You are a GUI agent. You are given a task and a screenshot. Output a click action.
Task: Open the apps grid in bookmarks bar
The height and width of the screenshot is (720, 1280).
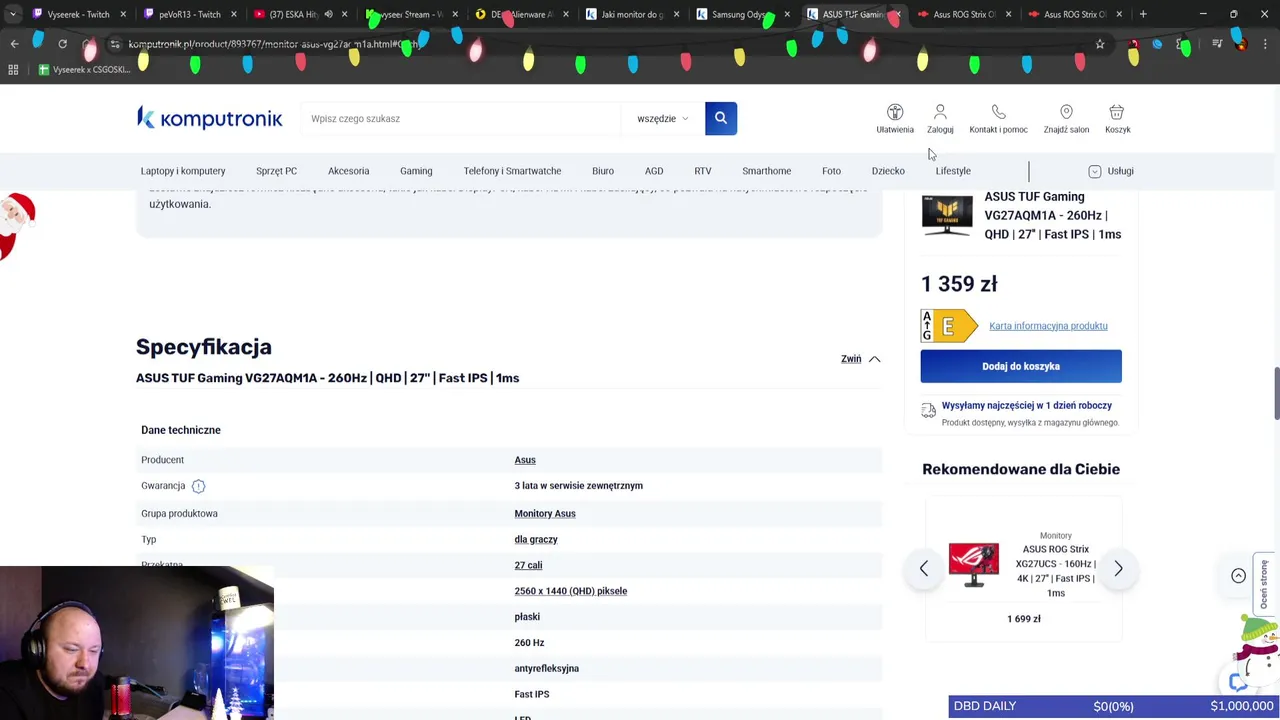pyautogui.click(x=13, y=70)
